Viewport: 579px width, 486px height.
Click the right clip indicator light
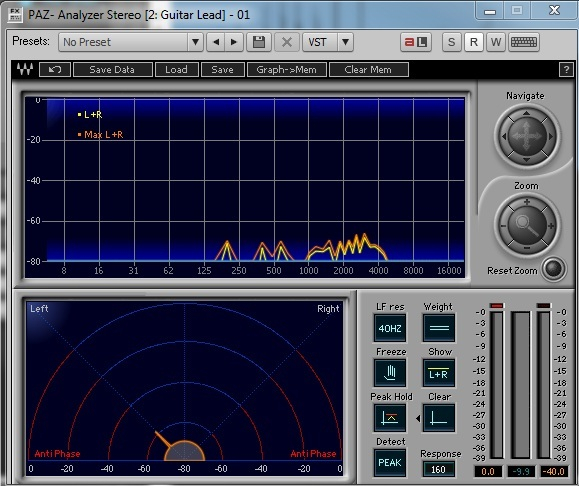(544, 305)
